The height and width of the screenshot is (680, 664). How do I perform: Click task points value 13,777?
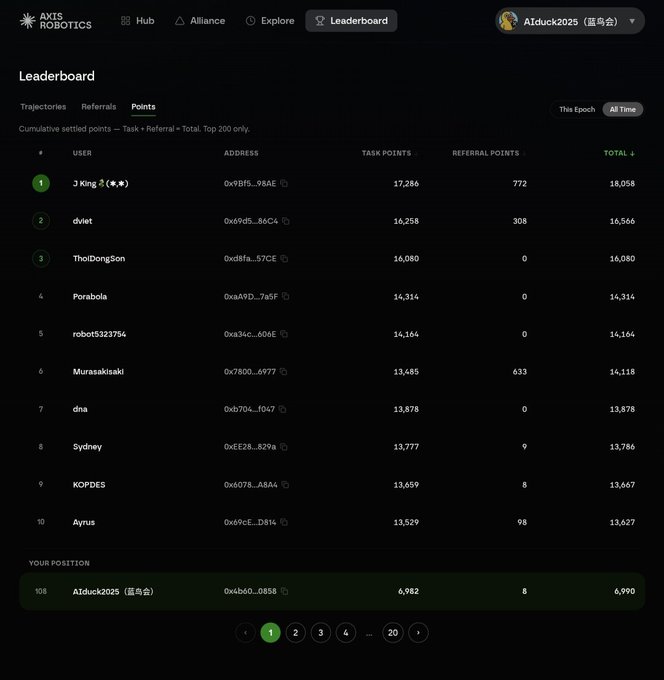[406, 447]
